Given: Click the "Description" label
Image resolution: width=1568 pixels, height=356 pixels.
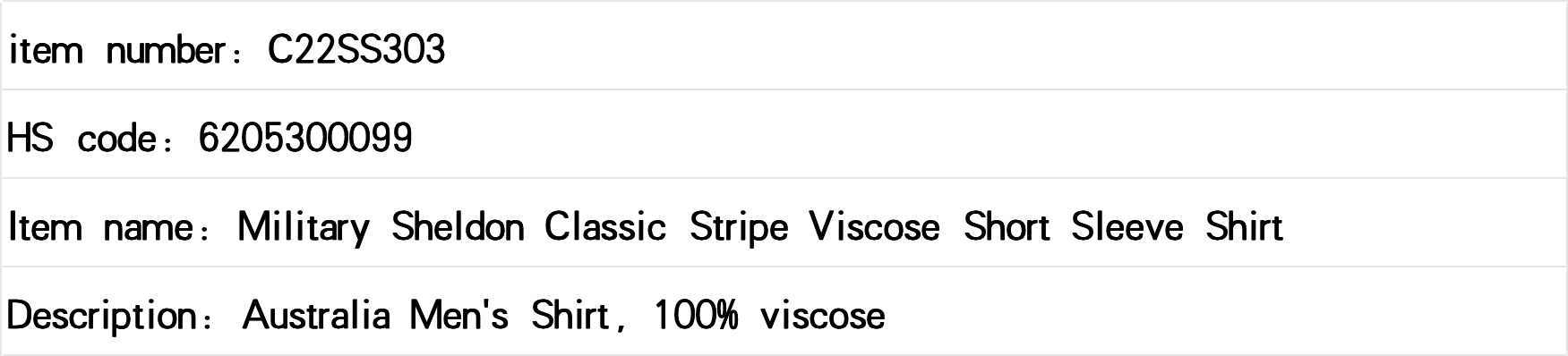Looking at the screenshot, I should (x=103, y=316).
